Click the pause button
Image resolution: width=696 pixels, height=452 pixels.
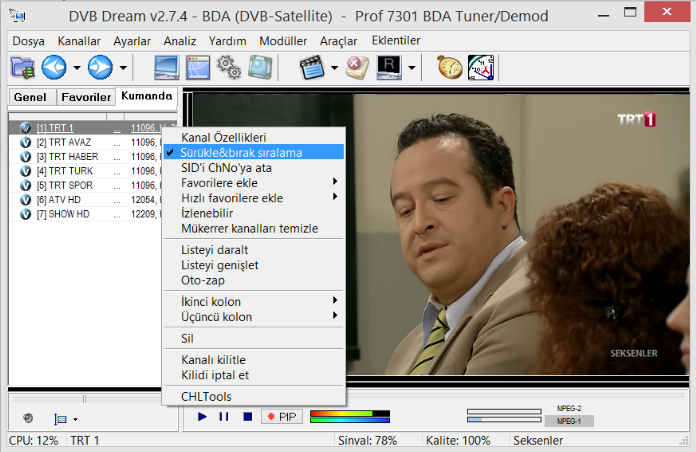224,416
